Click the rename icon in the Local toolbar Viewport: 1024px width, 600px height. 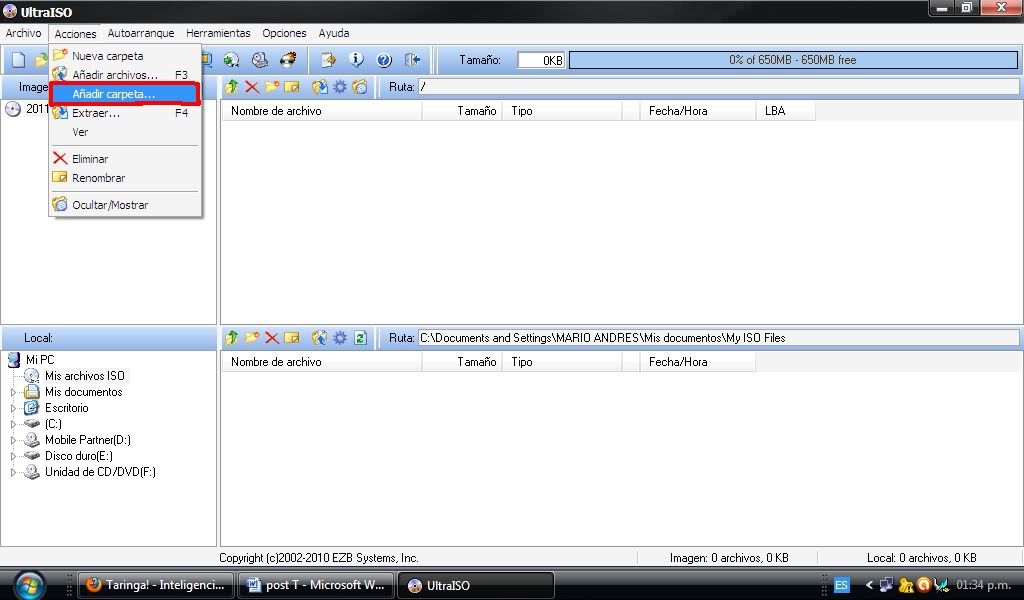point(292,338)
